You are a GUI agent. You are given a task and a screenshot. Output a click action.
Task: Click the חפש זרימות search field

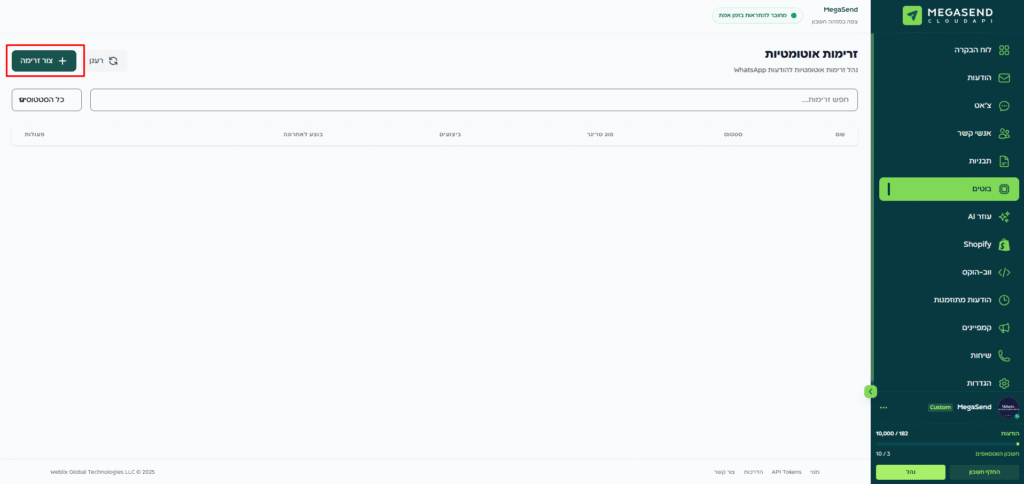tap(473, 100)
